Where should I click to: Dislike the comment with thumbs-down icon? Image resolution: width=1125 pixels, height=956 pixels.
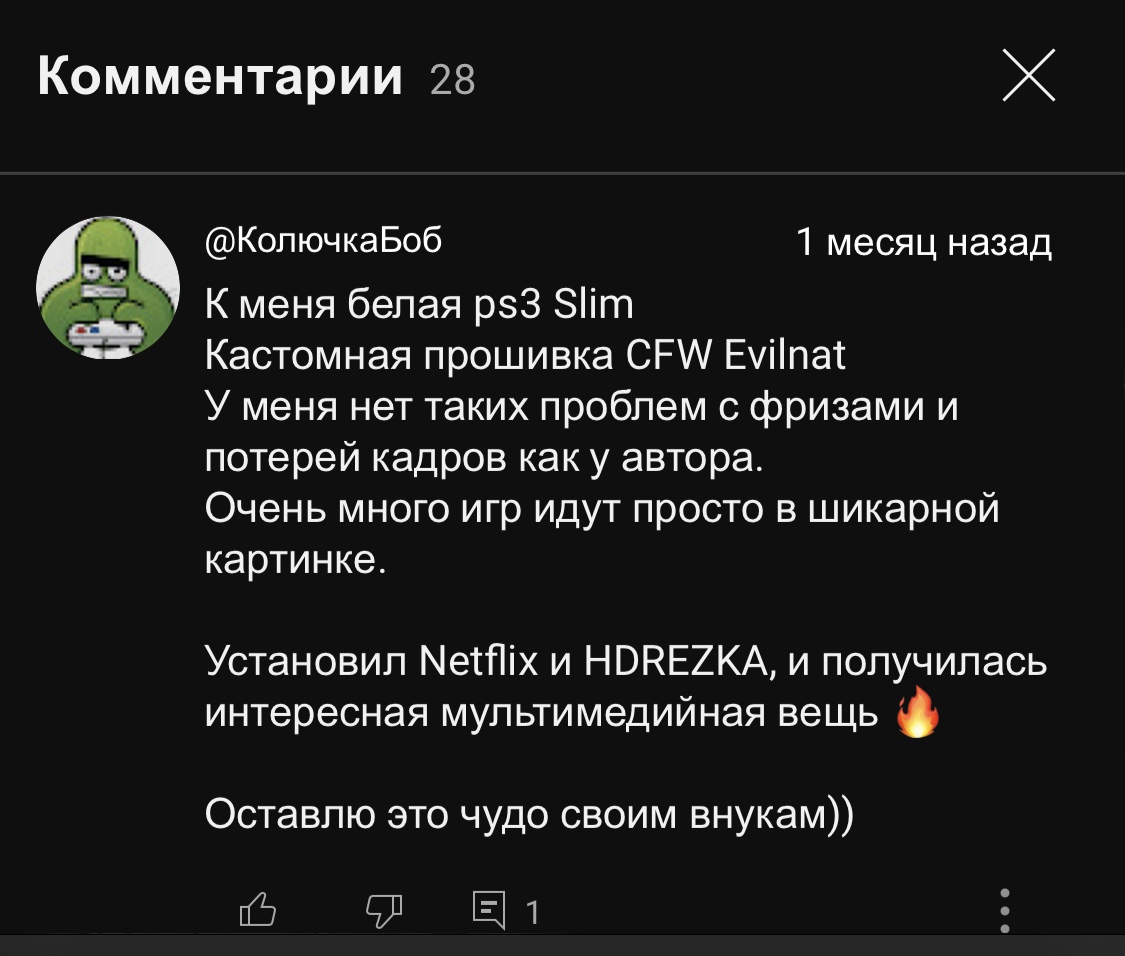384,911
